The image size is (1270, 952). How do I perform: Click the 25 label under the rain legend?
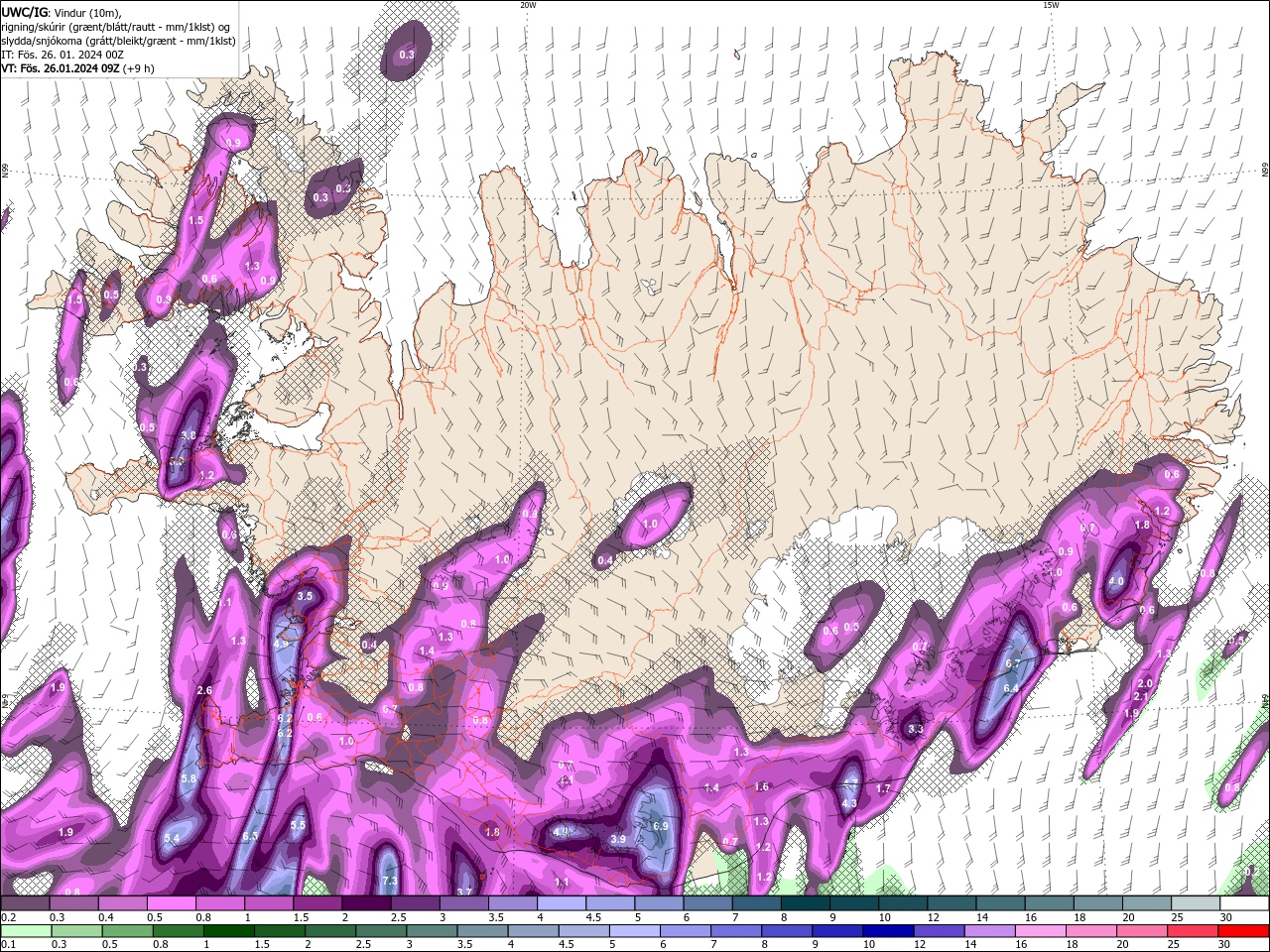[1175, 944]
